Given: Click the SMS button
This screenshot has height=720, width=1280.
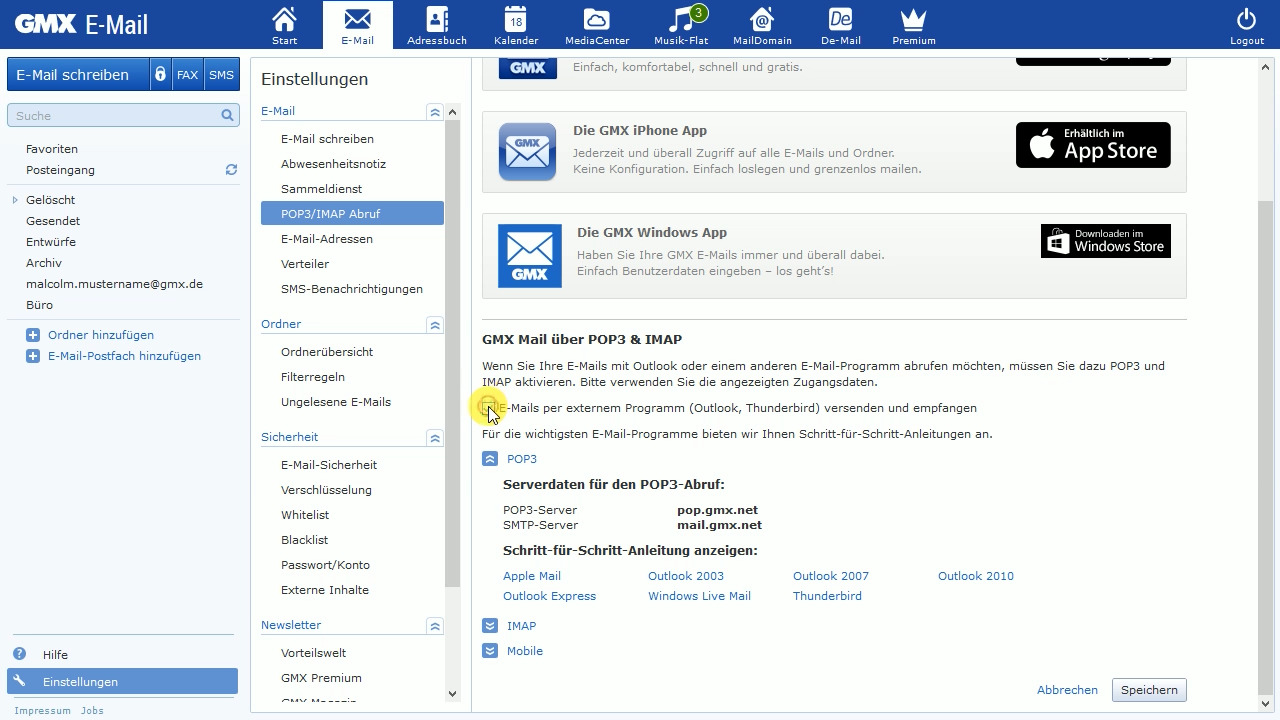Looking at the screenshot, I should click(222, 75).
